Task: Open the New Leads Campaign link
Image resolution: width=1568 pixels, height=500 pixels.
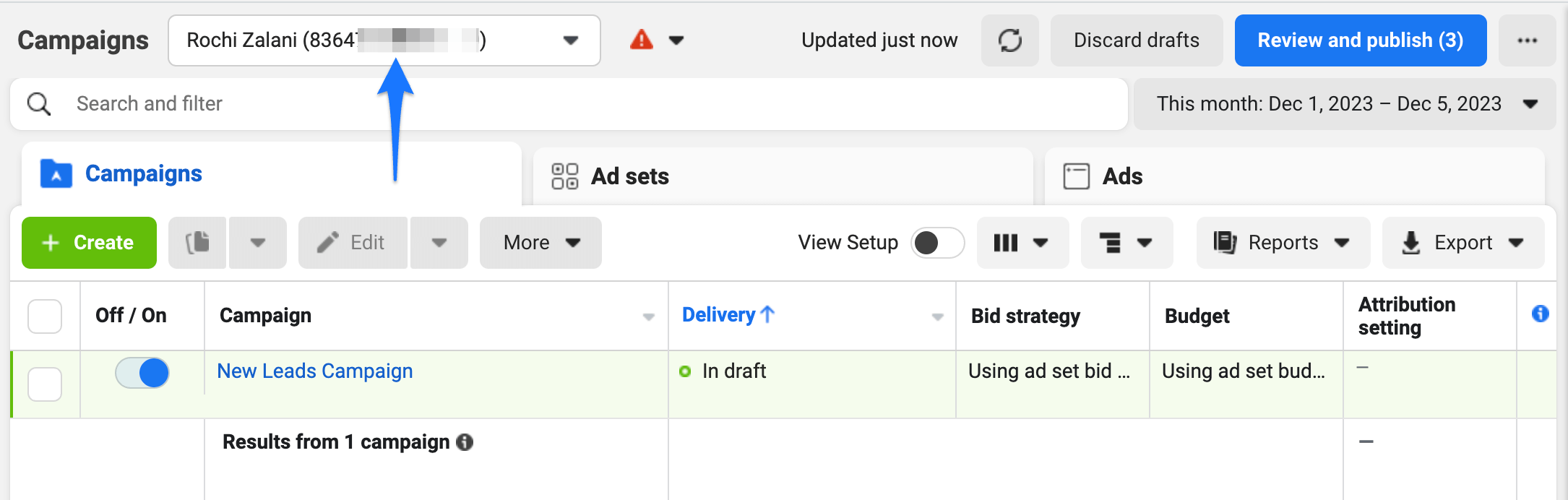Action: coord(315,371)
